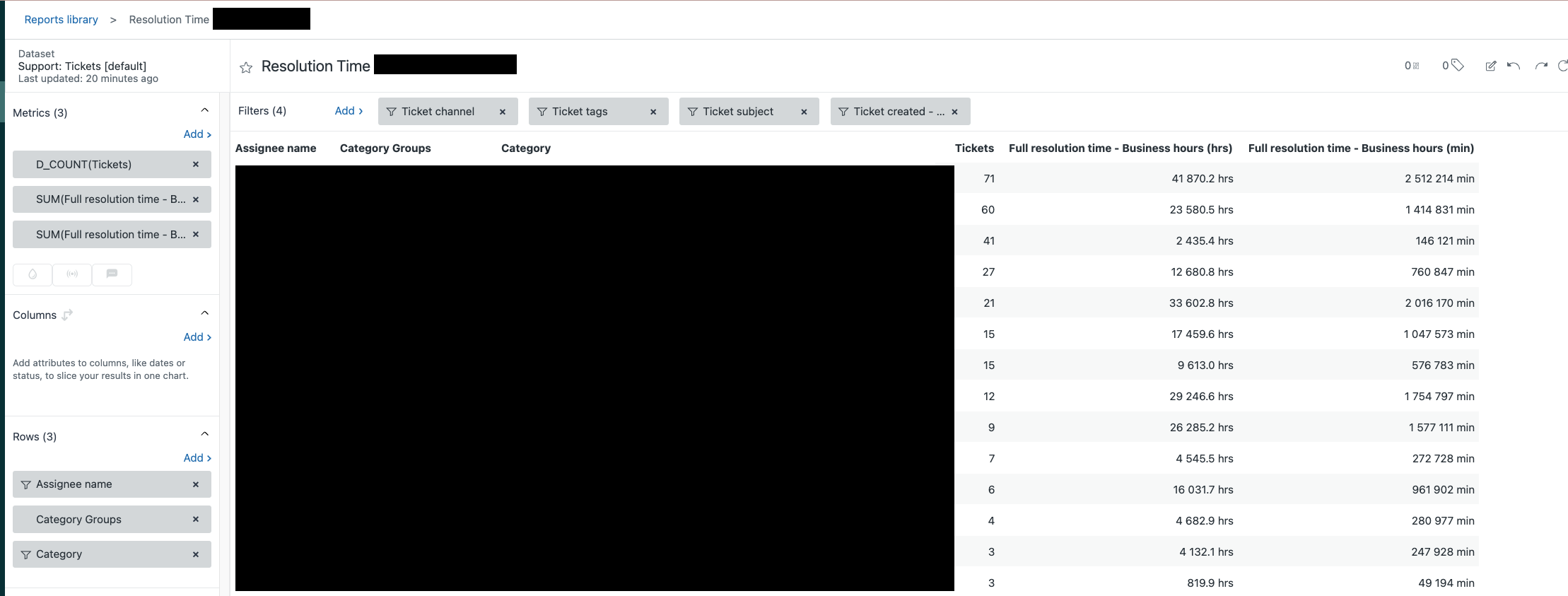Collapse the Rows section
The height and width of the screenshot is (596, 1568).
(204, 434)
